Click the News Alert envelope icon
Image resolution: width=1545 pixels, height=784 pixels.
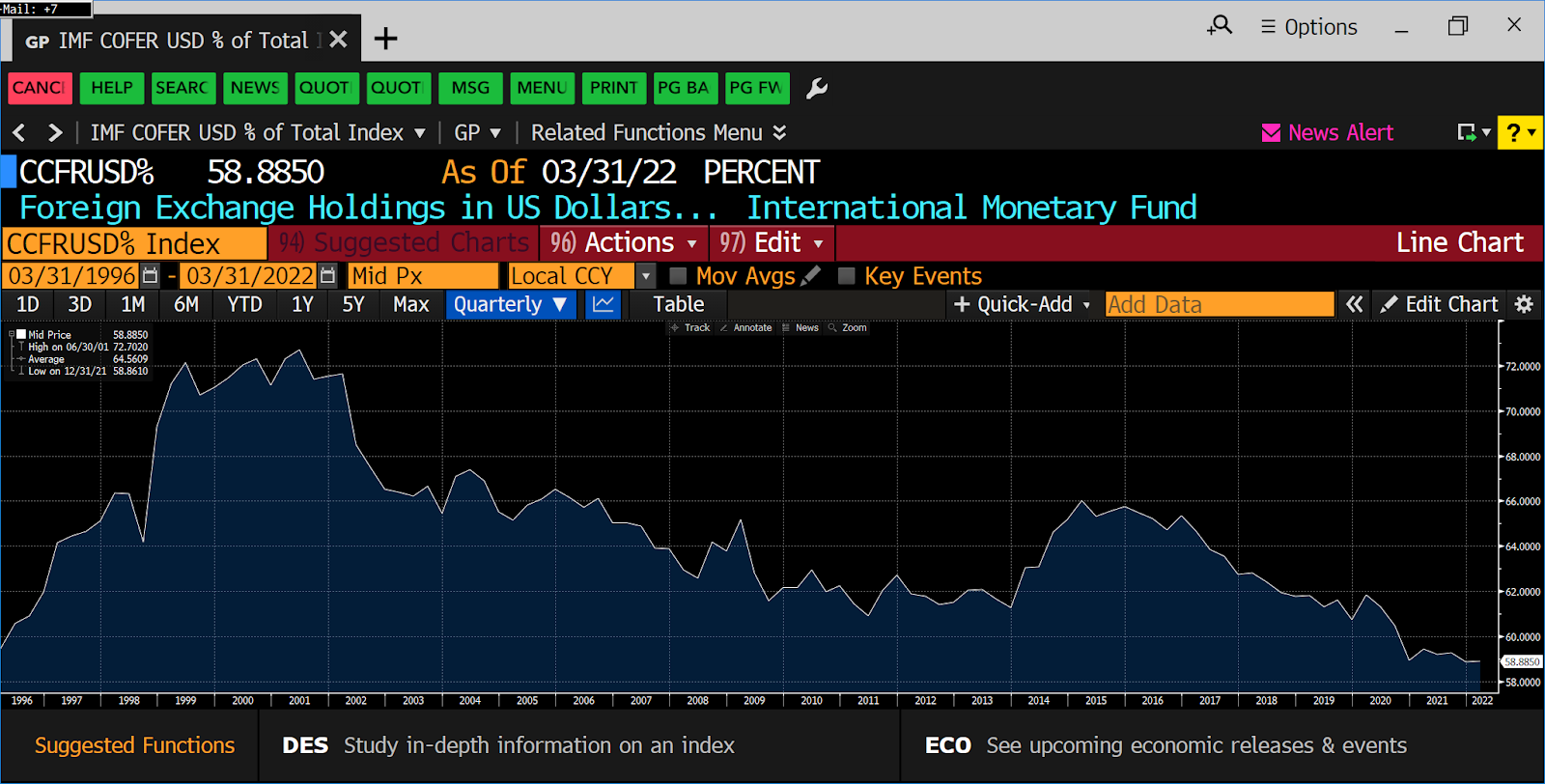click(1271, 133)
